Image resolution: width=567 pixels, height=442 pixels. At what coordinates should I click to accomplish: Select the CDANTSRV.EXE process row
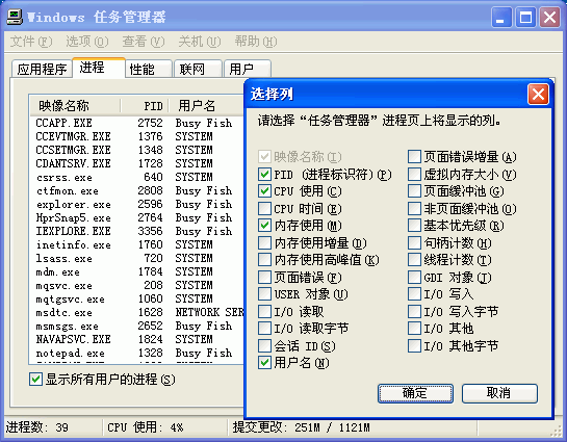(x=137, y=163)
